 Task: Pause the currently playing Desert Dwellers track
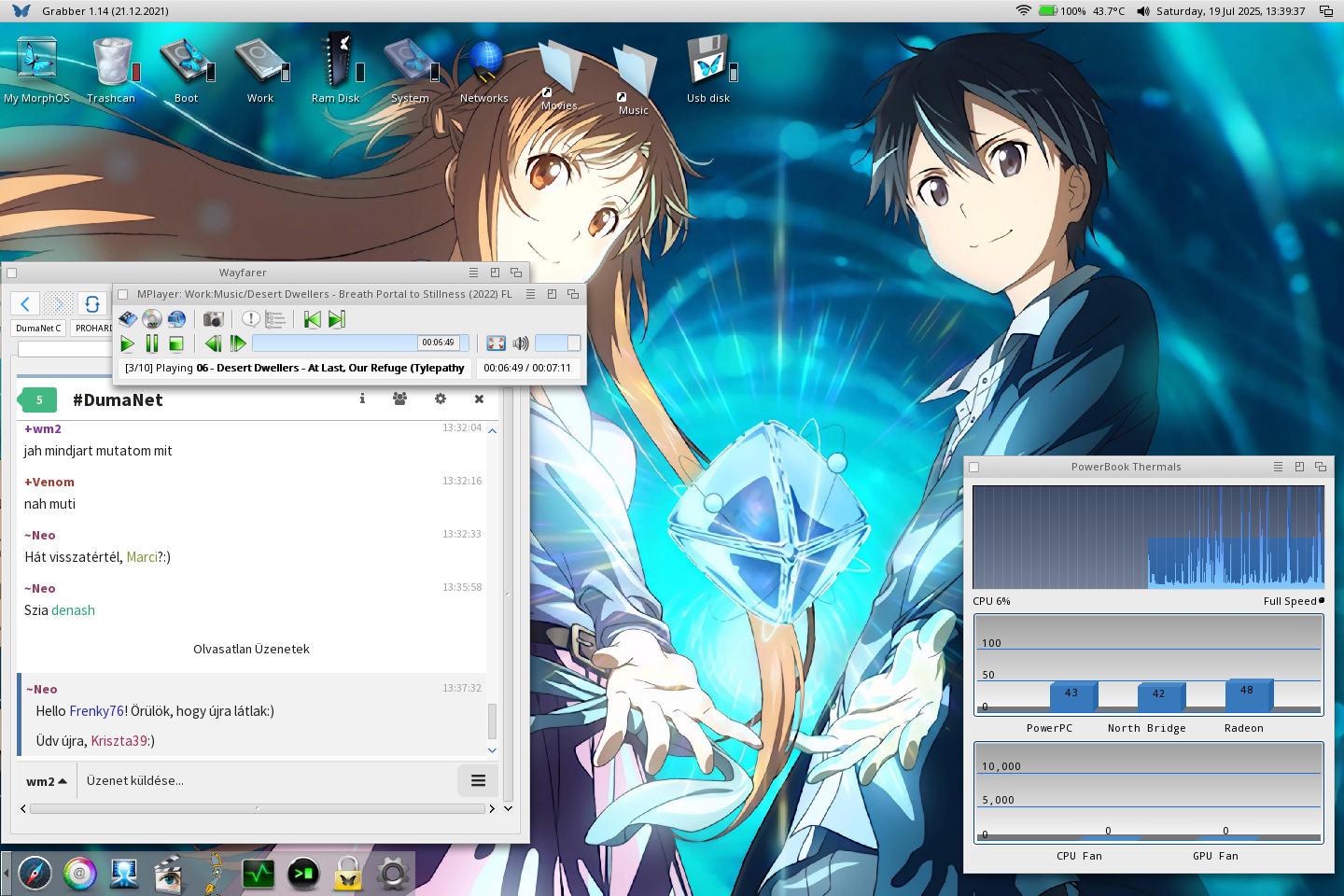(x=152, y=343)
